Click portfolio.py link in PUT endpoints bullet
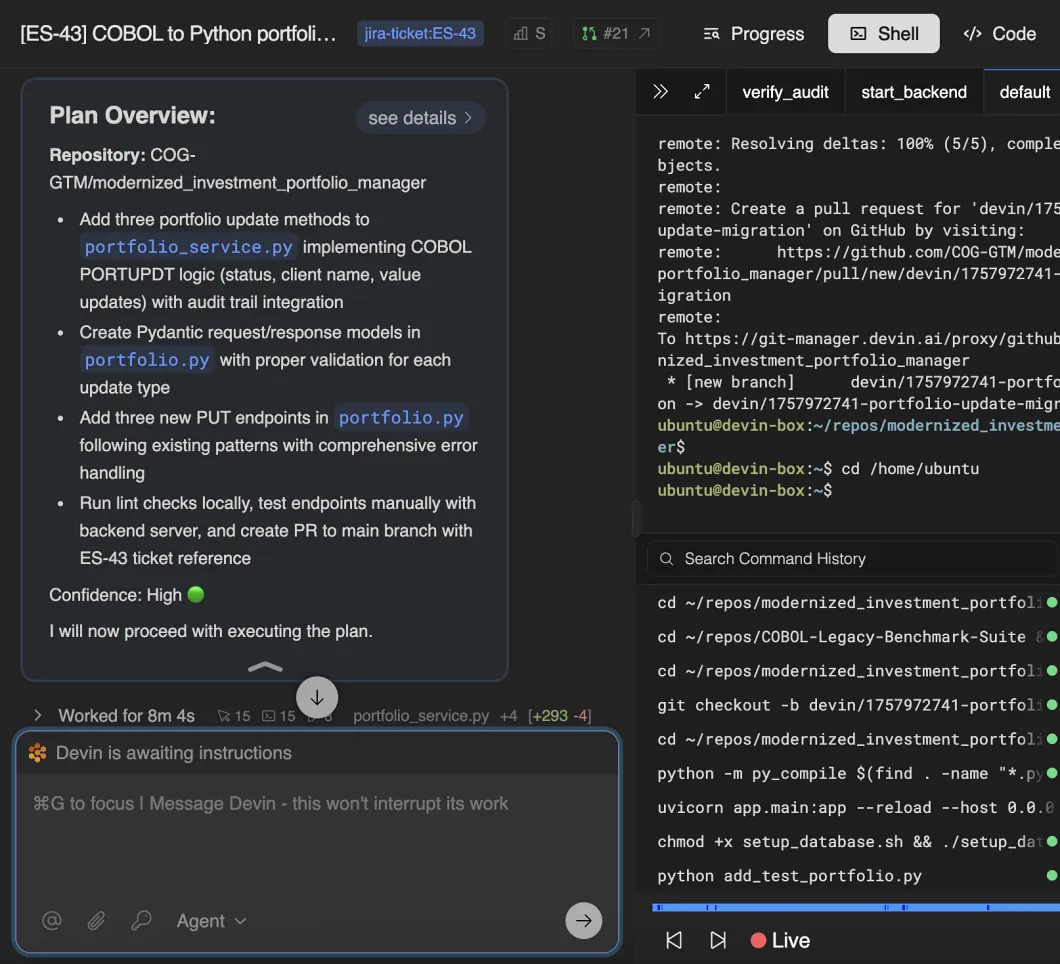This screenshot has height=964, width=1060. point(401,418)
